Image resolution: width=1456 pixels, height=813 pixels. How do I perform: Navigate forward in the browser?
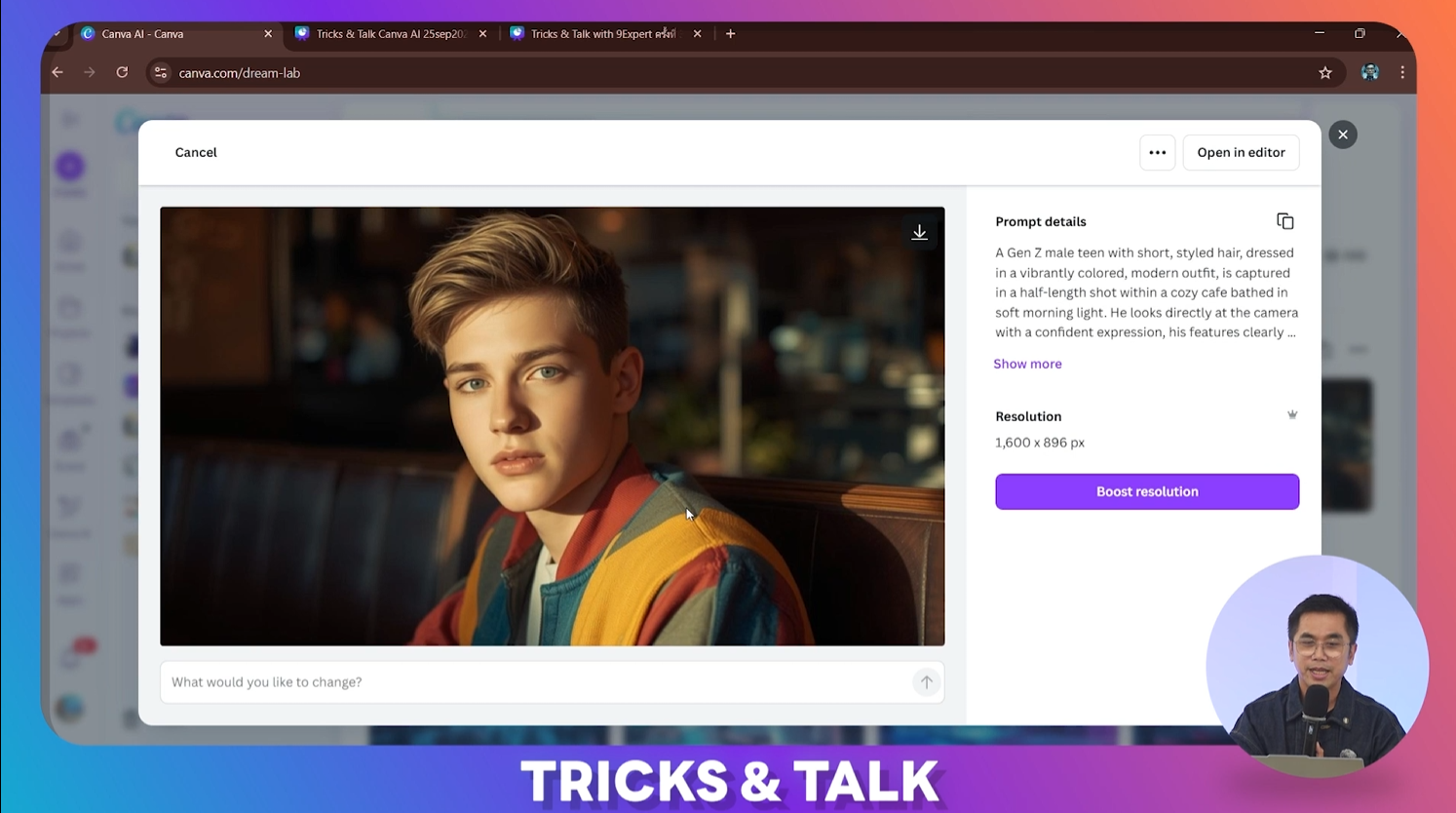coord(89,72)
